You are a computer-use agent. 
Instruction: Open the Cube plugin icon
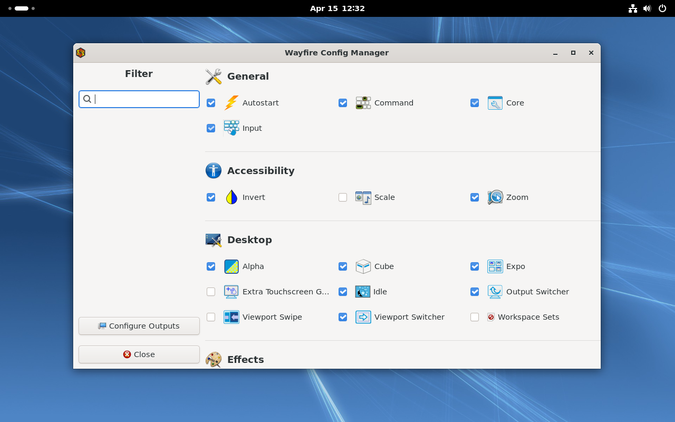(x=363, y=267)
